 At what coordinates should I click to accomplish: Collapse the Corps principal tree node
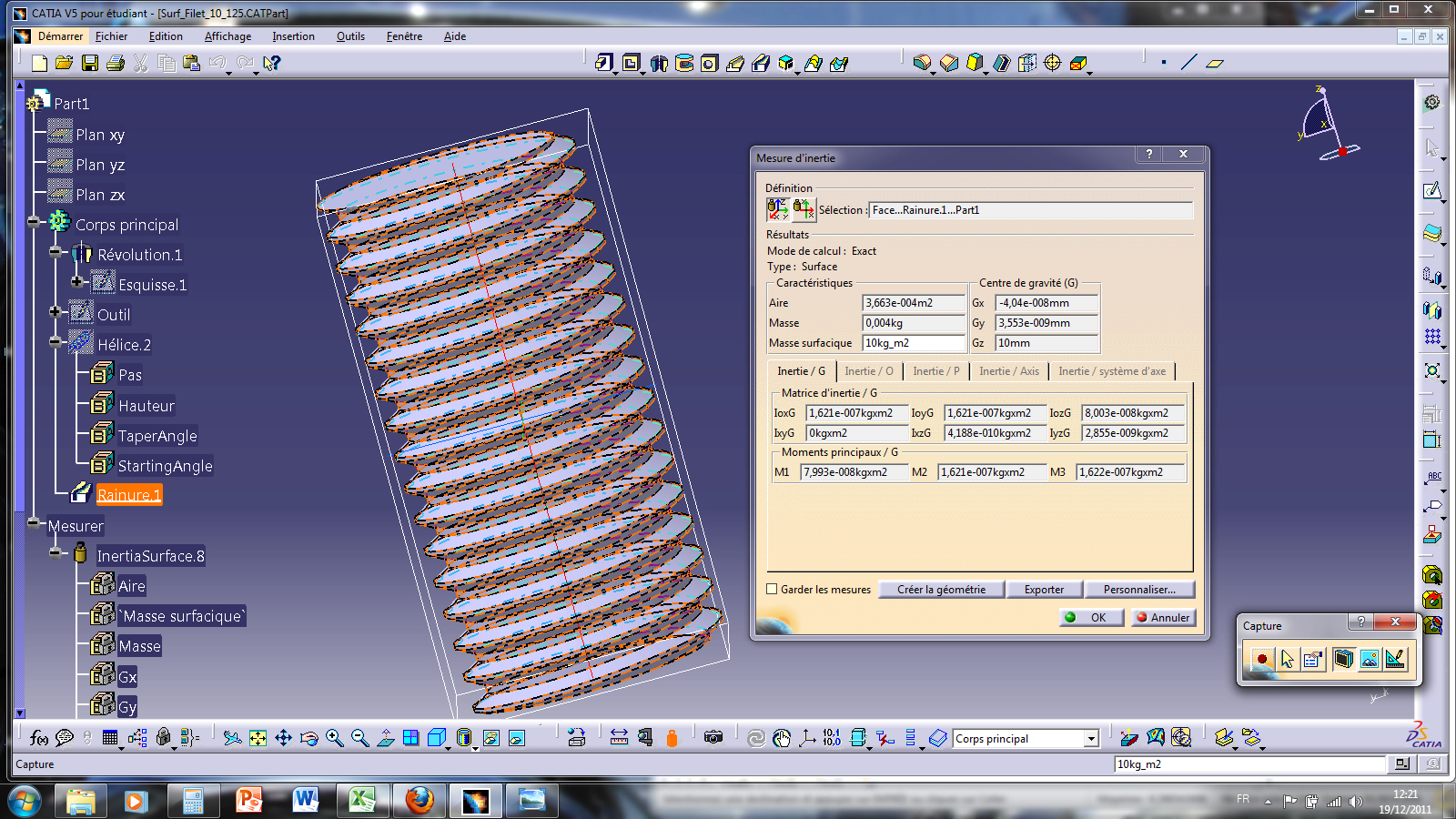[x=34, y=221]
